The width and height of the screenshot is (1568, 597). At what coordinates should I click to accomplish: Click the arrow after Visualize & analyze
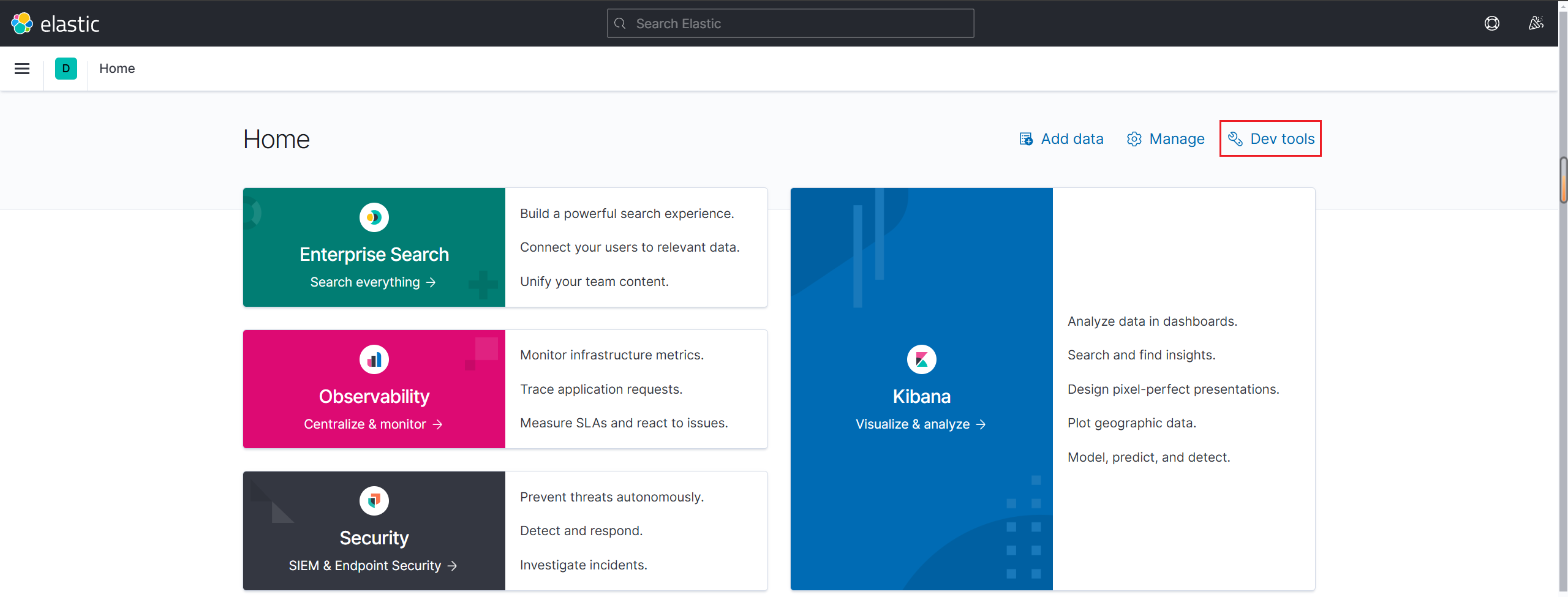click(x=981, y=424)
